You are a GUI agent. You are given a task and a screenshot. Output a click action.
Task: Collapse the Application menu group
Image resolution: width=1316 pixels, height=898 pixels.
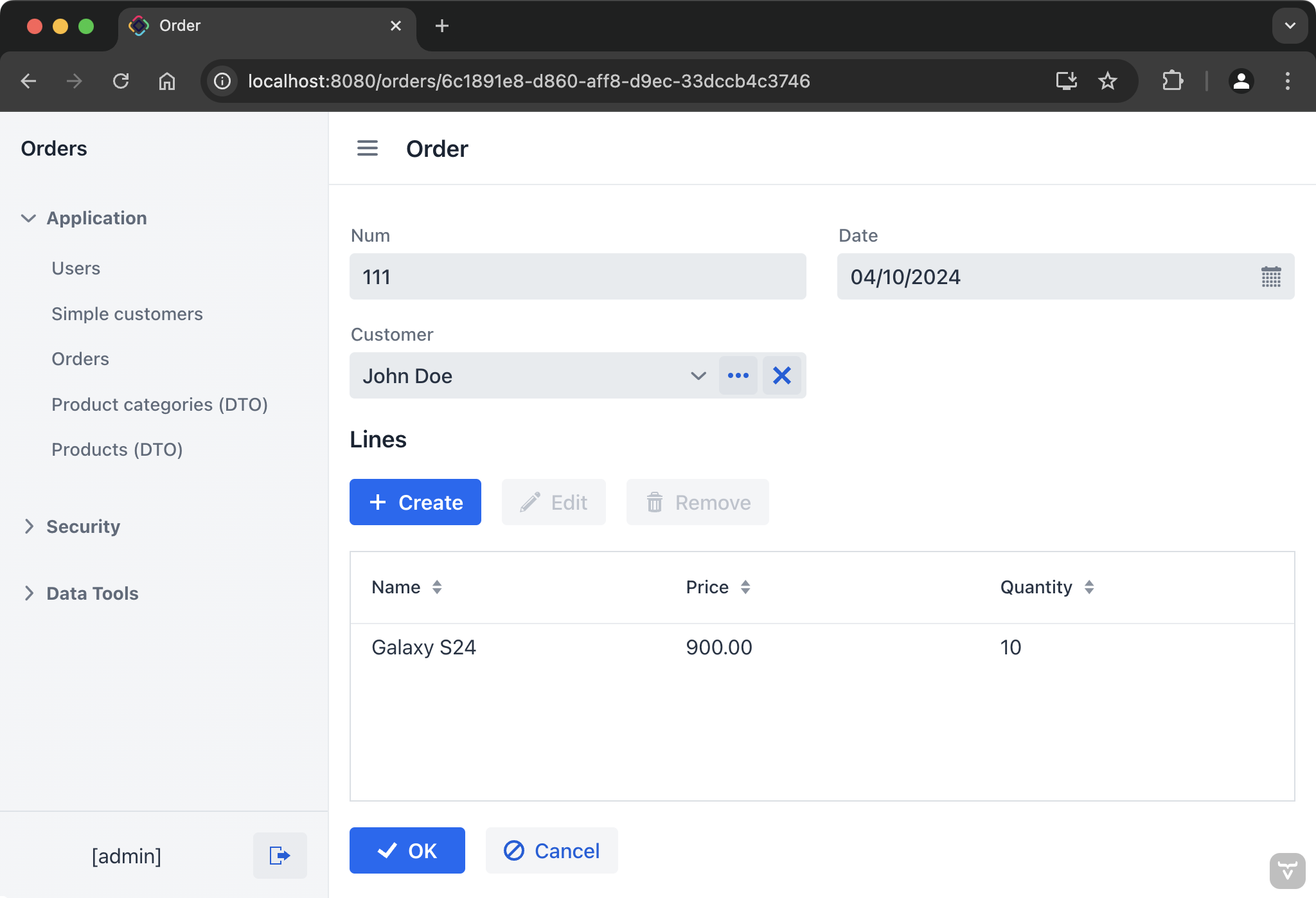pyautogui.click(x=28, y=218)
